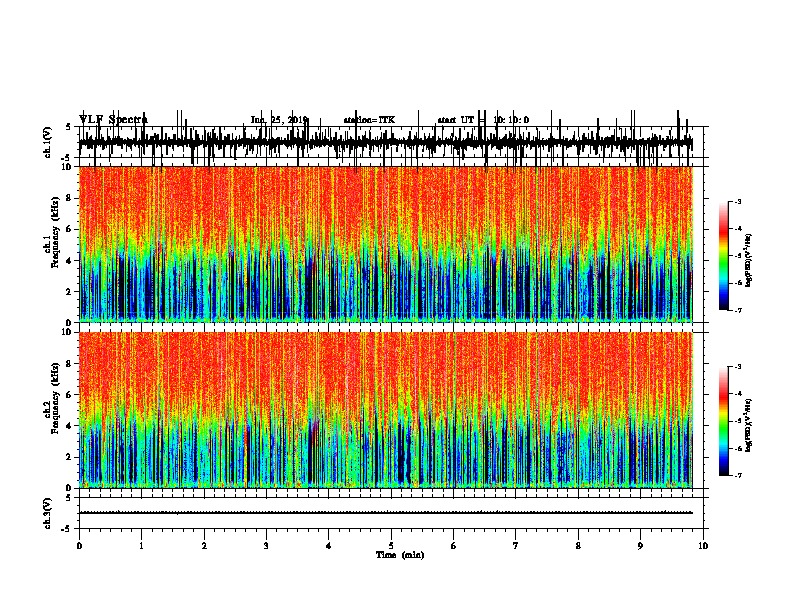Click the '2' time axis tick label
This screenshot has height=612, width=792.
(x=204, y=546)
